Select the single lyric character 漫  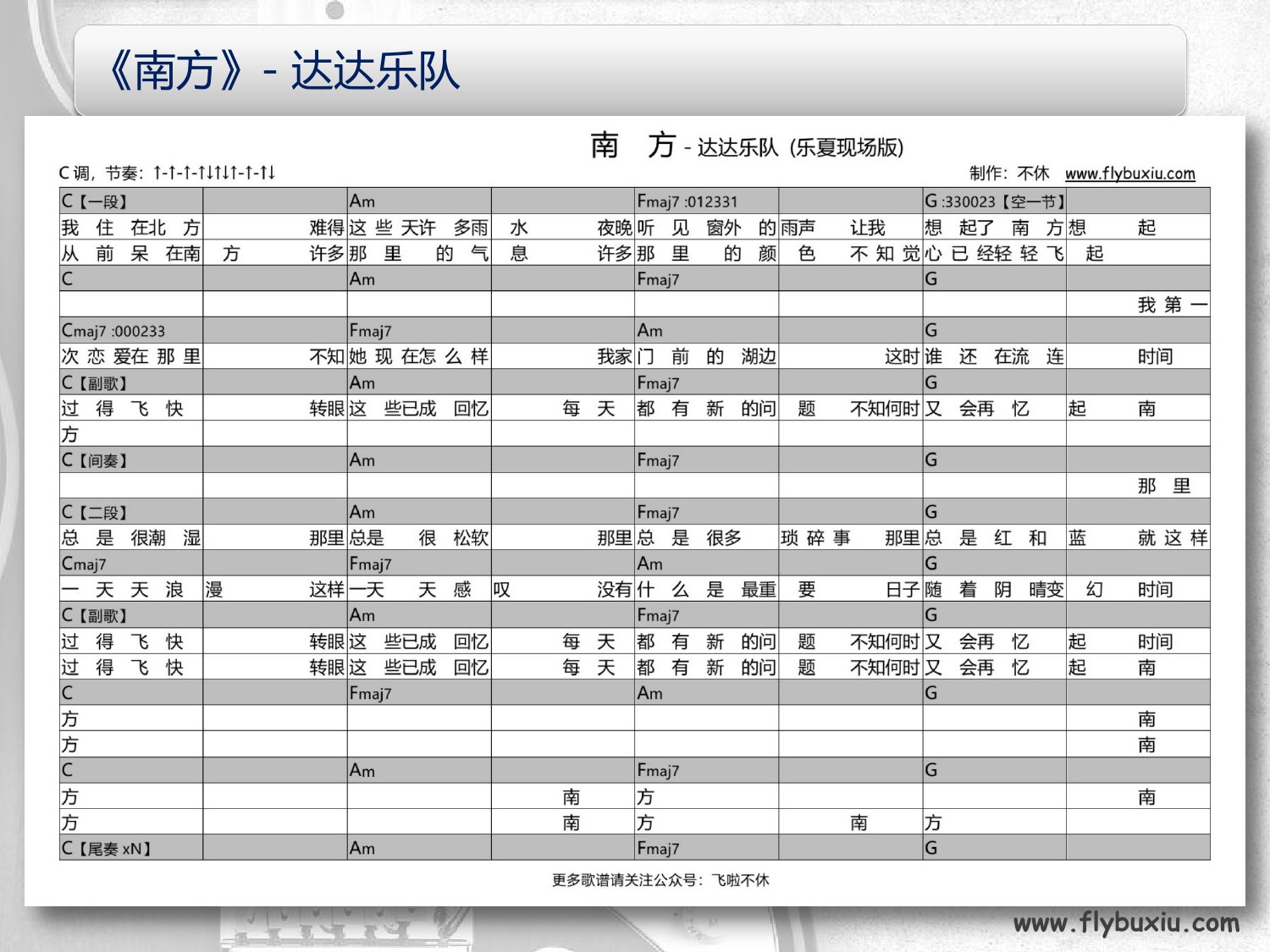tap(214, 590)
